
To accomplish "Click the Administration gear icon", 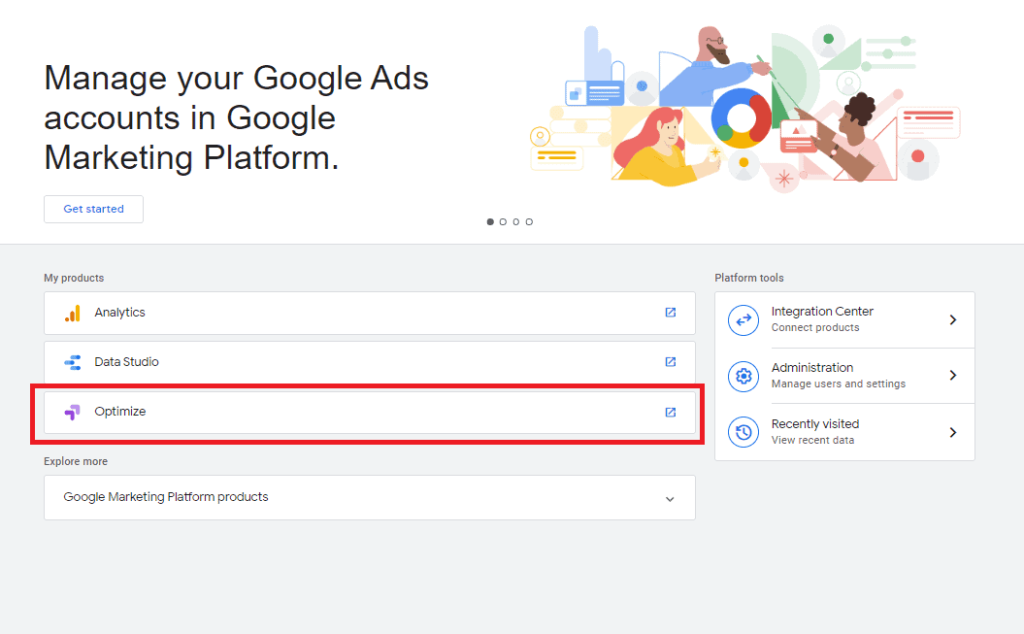I will coord(743,376).
